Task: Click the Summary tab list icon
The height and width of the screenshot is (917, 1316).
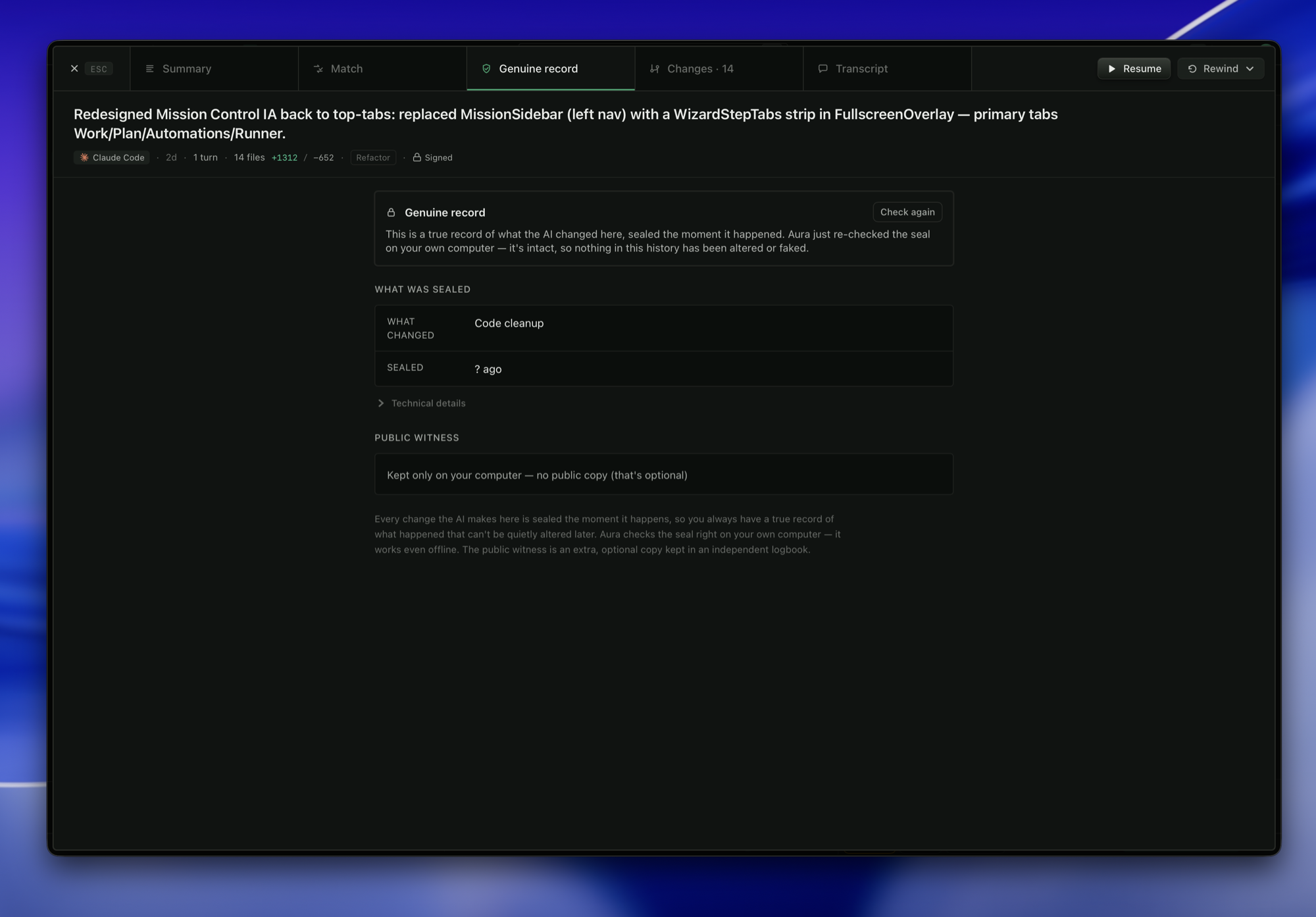Action: pyautogui.click(x=150, y=68)
